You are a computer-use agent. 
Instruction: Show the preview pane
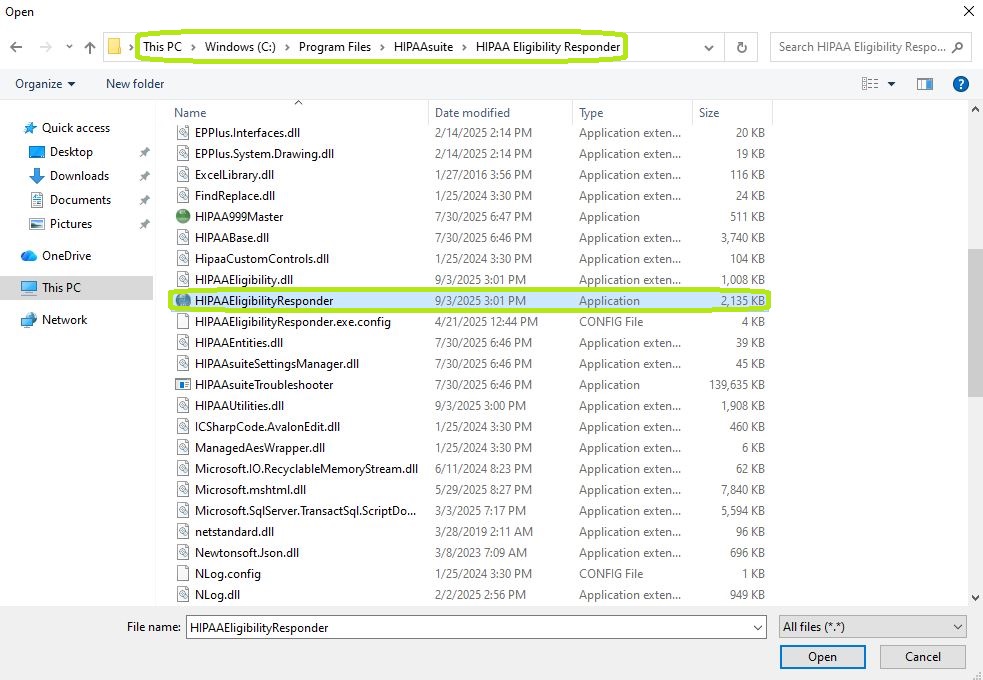925,84
